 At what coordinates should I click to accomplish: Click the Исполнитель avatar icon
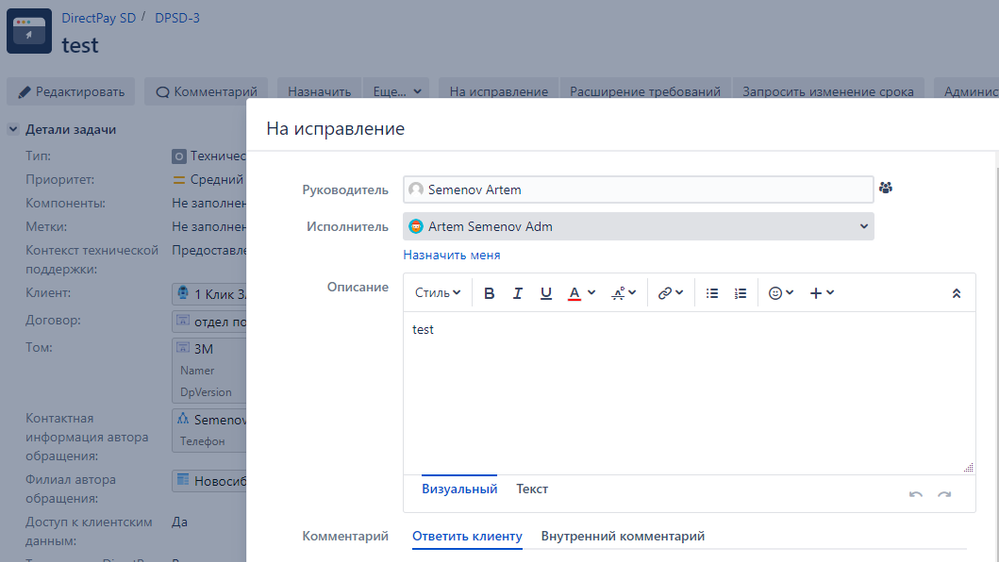416,226
